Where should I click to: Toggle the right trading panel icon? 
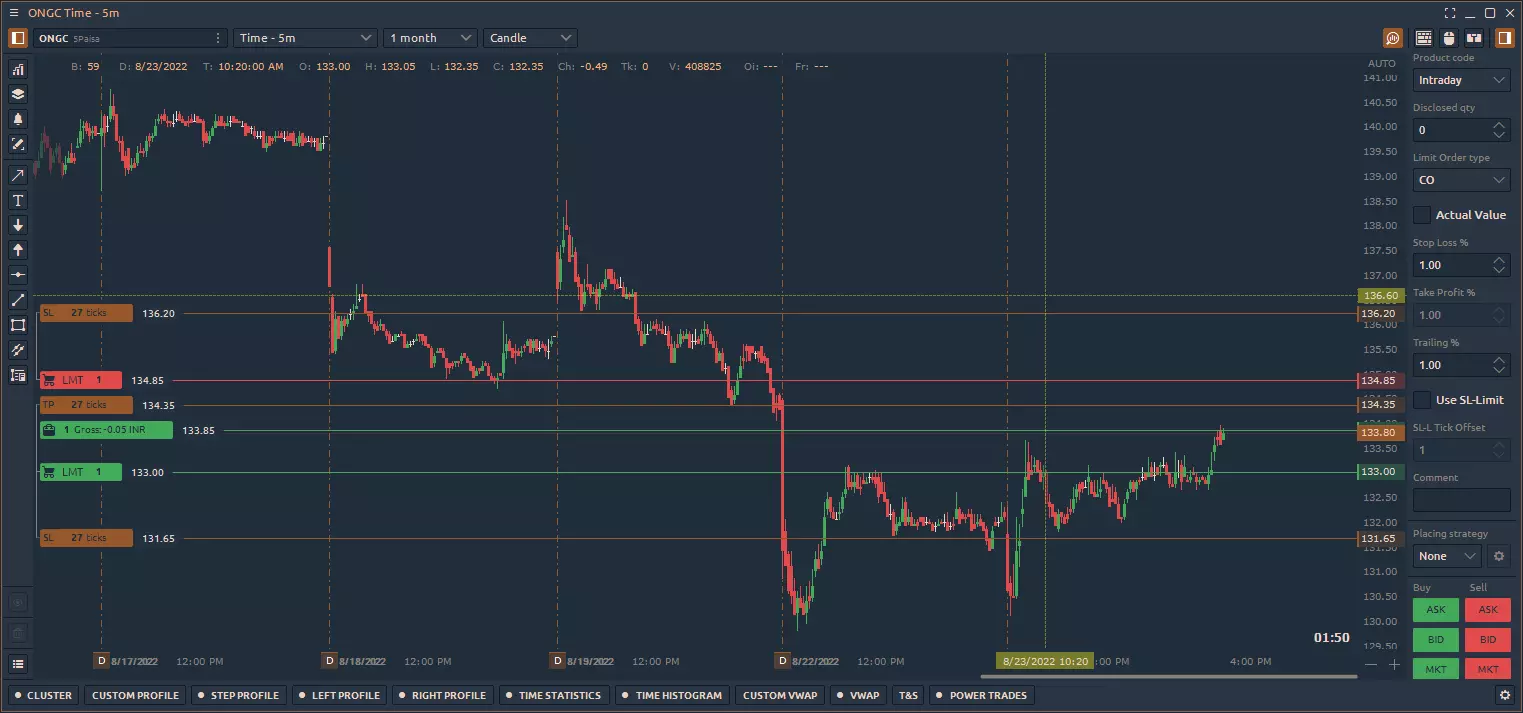1503,38
